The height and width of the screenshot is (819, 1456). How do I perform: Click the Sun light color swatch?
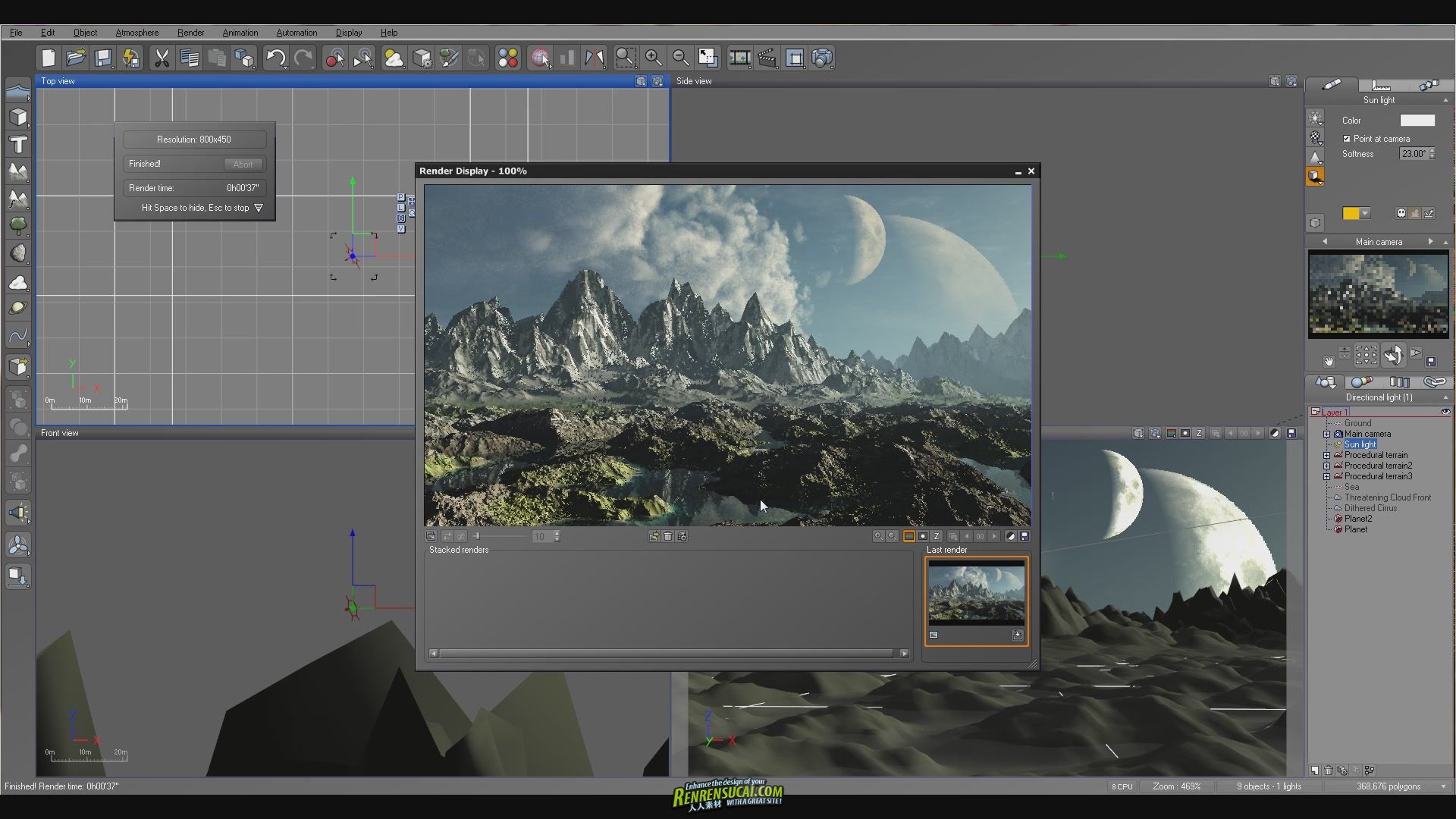(1417, 119)
